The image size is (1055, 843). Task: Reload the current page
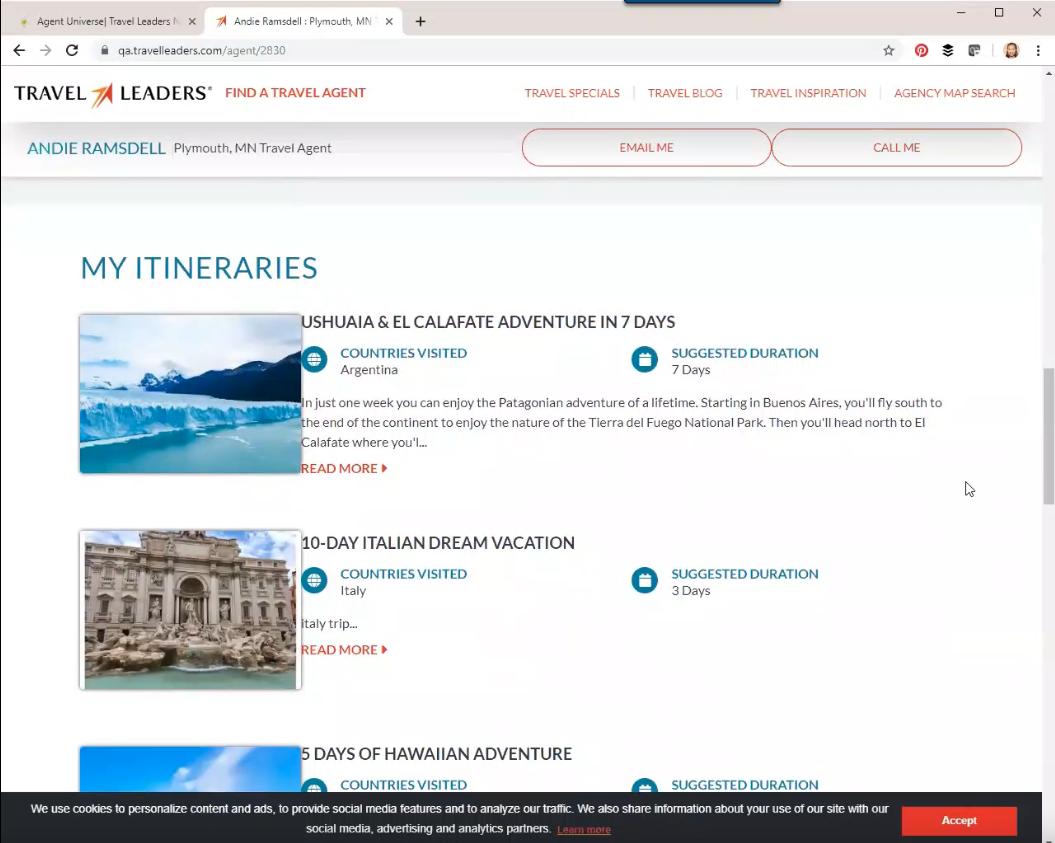[72, 50]
